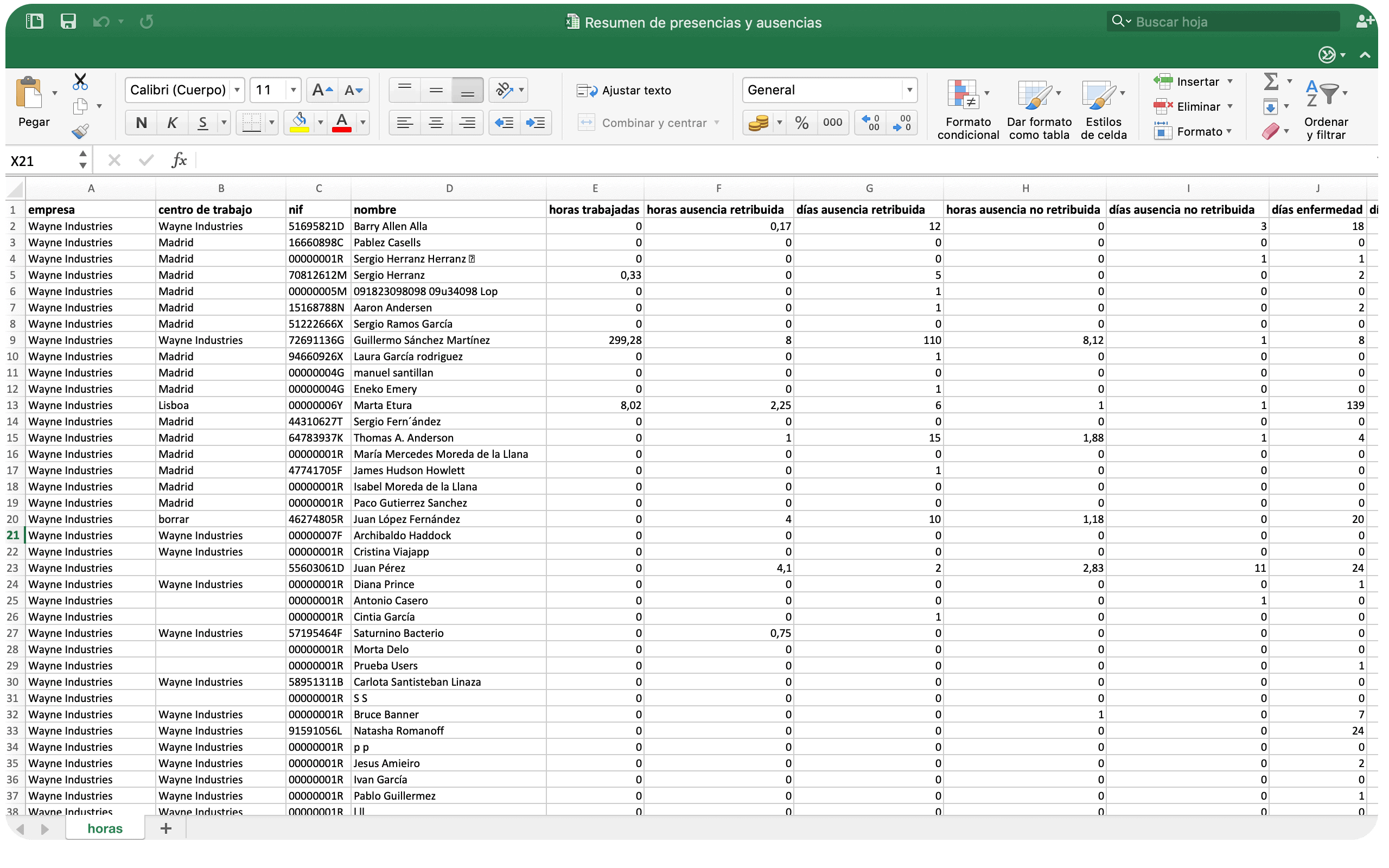The width and height of the screenshot is (1389, 868).
Task: Undo the last action
Action: click(101, 22)
